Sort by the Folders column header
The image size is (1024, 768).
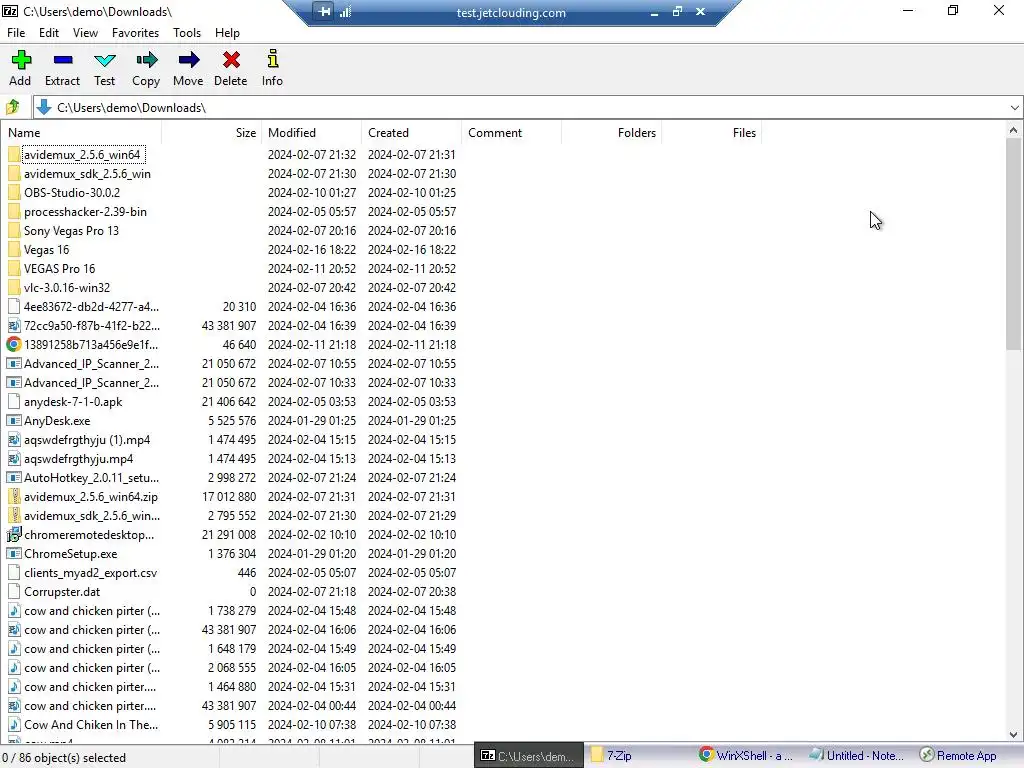tap(611, 133)
